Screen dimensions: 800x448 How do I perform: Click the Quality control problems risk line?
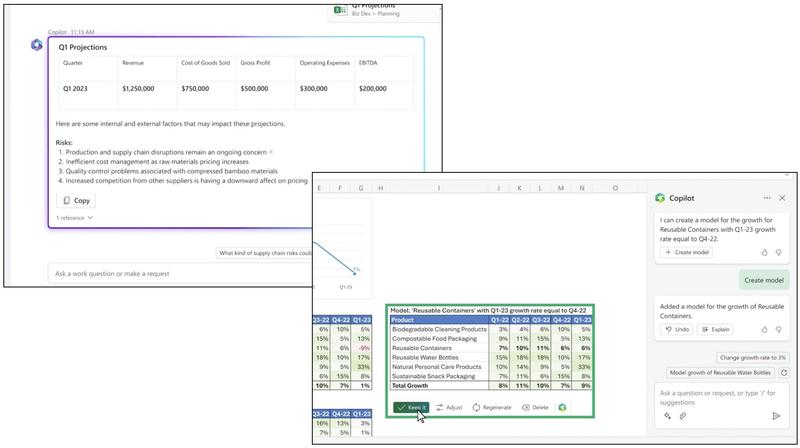click(171, 171)
